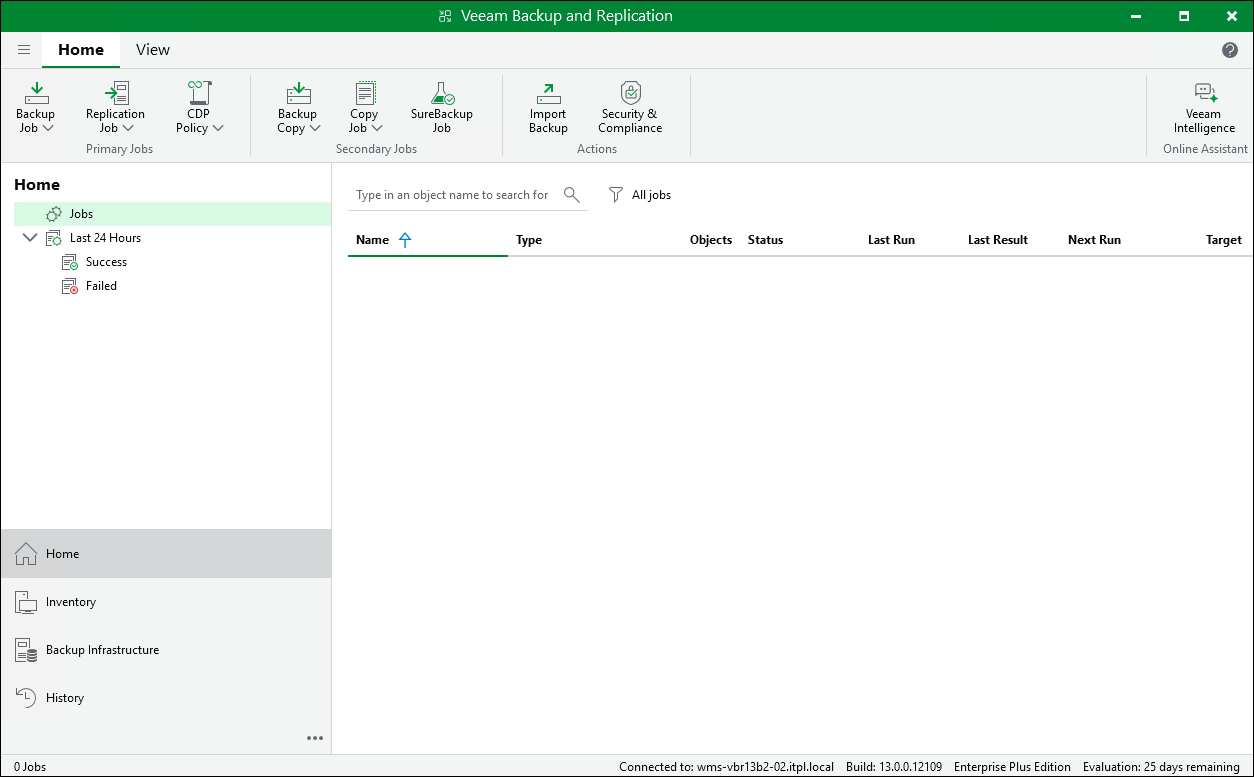Click the Import Backup icon
Screen dimensions: 1254x777
(x=548, y=94)
